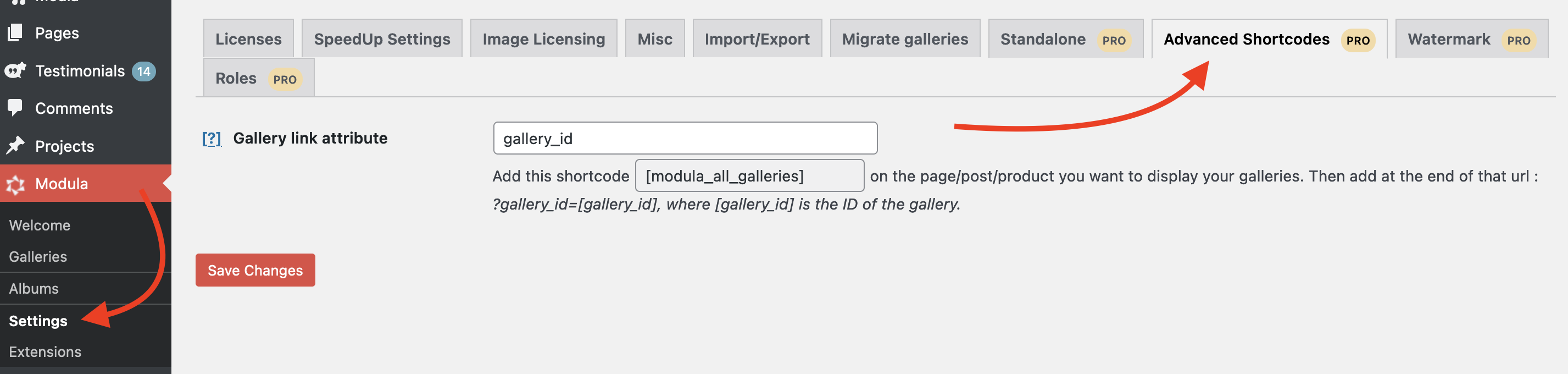
Task: Open the Watermark tab
Action: 1471,39
